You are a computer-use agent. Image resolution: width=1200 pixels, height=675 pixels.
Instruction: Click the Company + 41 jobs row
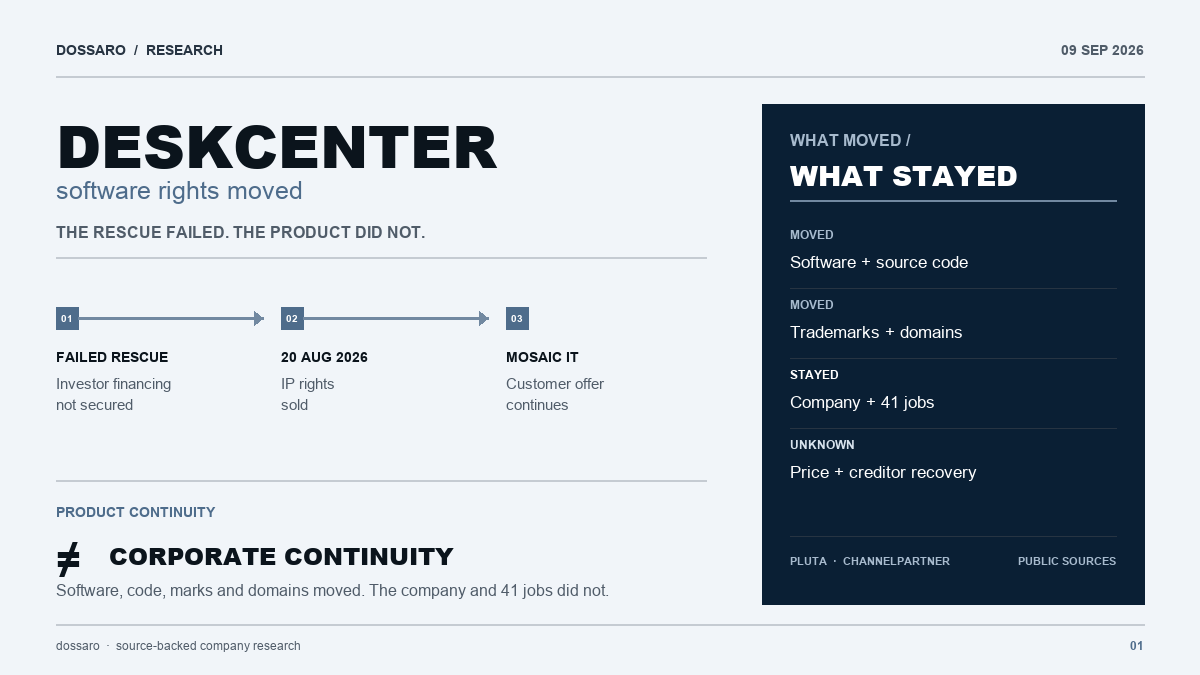953,393
